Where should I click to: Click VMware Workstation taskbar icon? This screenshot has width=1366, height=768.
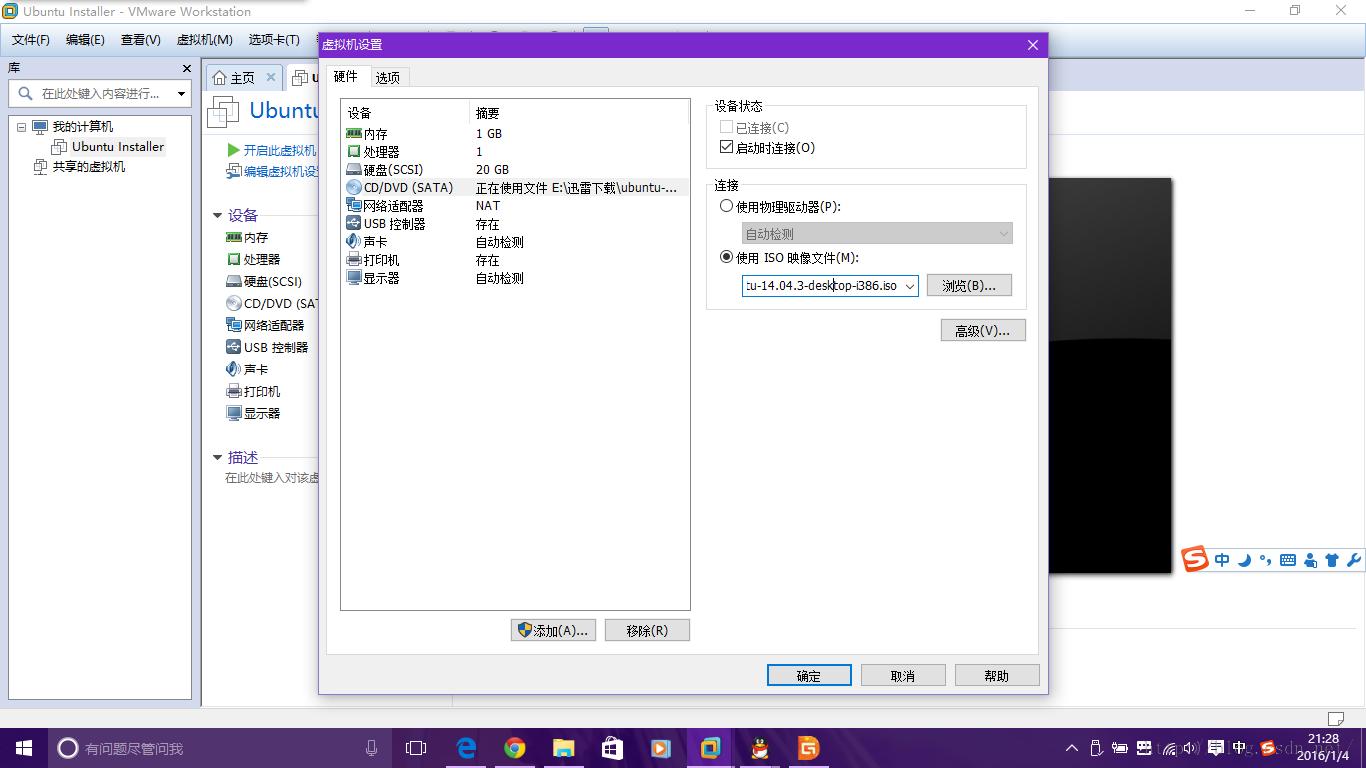point(711,748)
